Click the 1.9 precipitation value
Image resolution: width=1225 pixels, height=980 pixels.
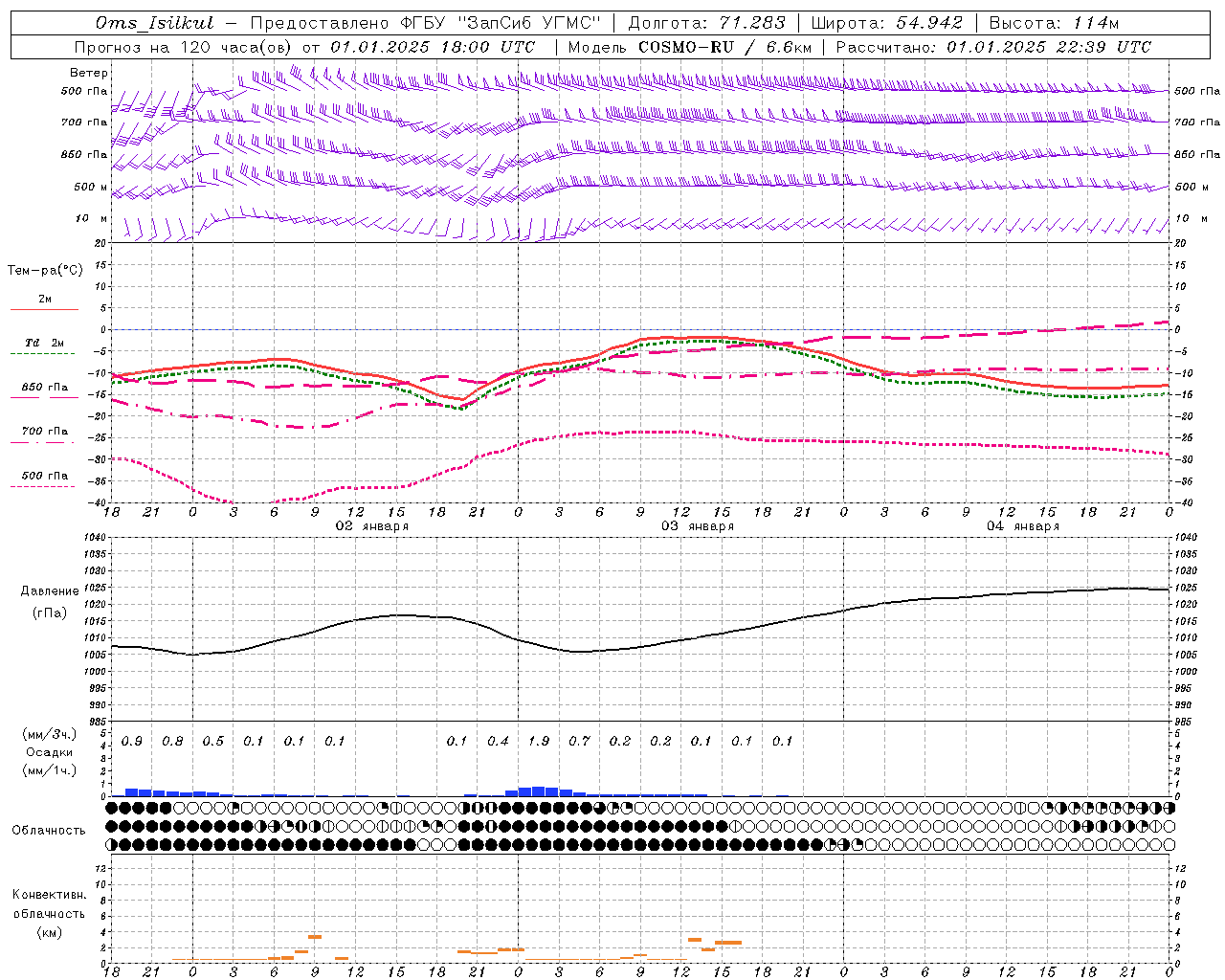tap(538, 742)
